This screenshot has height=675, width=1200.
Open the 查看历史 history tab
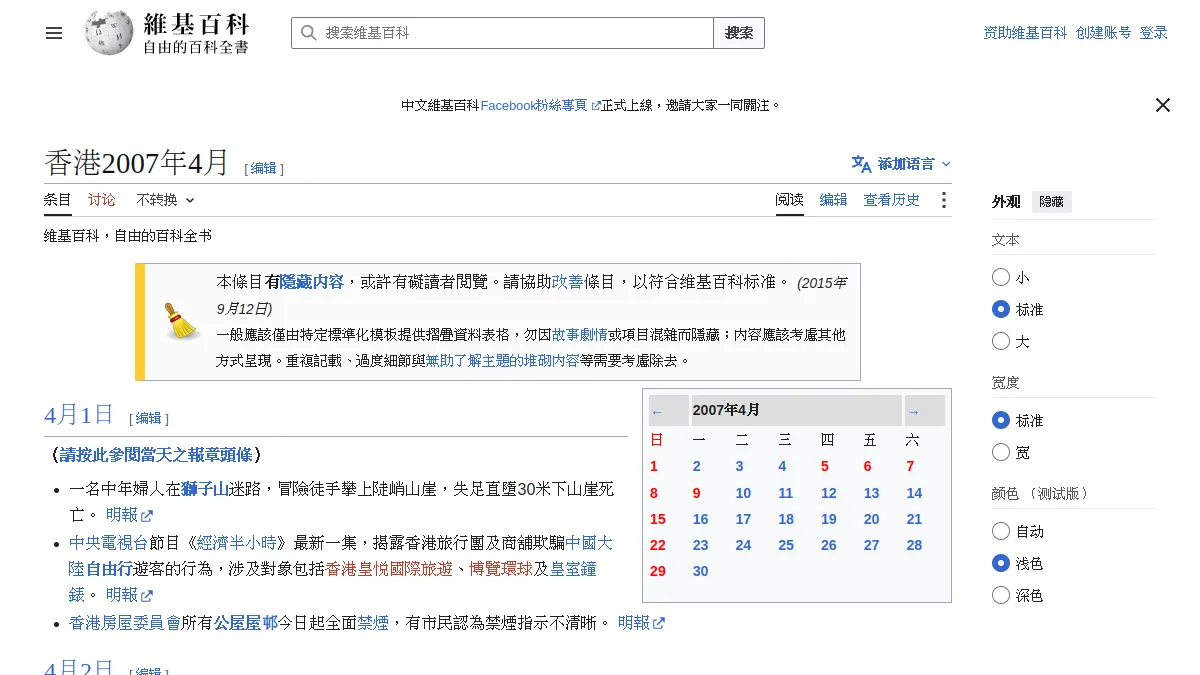click(892, 200)
